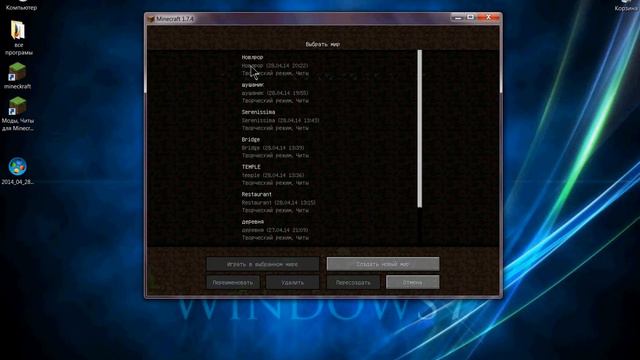The width and height of the screenshot is (640, 360).
Task: Maximize the Minecraft window
Action: 470,18
